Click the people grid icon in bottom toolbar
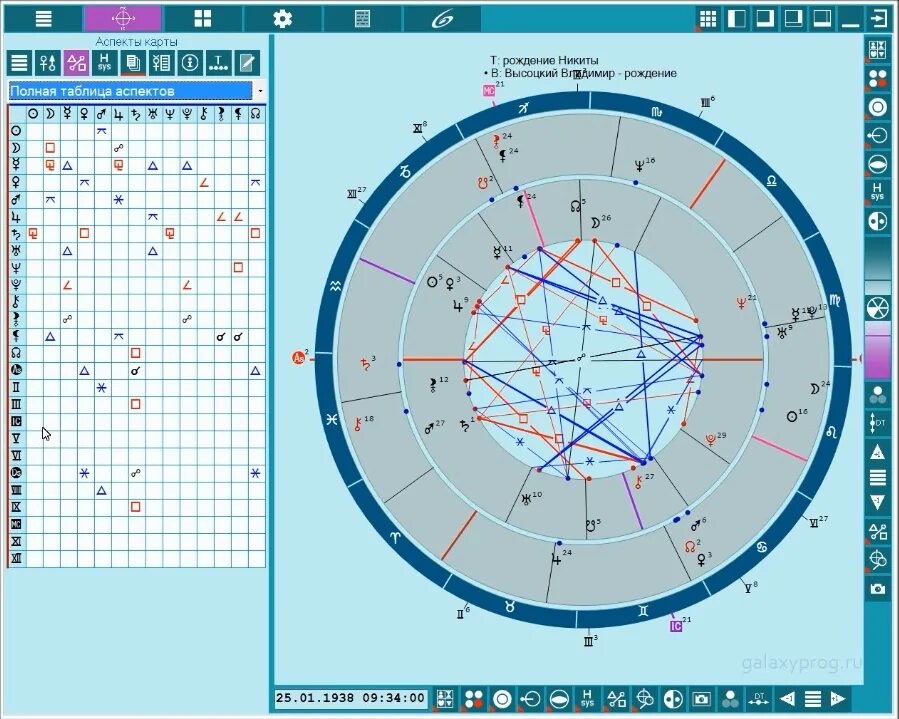Viewport: 899px width, 719px height. tap(445, 699)
